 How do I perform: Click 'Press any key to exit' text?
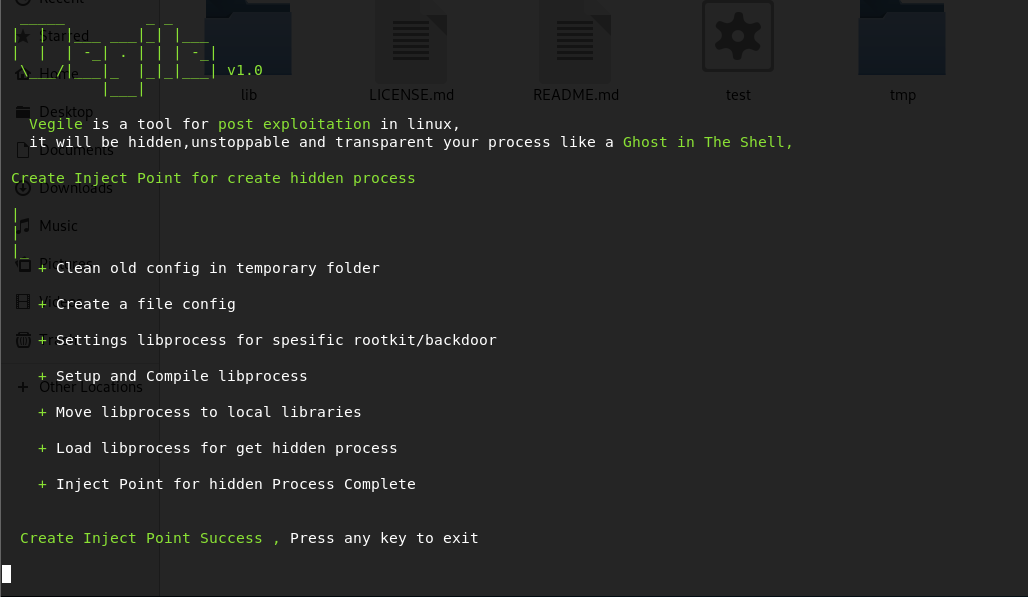(x=384, y=538)
